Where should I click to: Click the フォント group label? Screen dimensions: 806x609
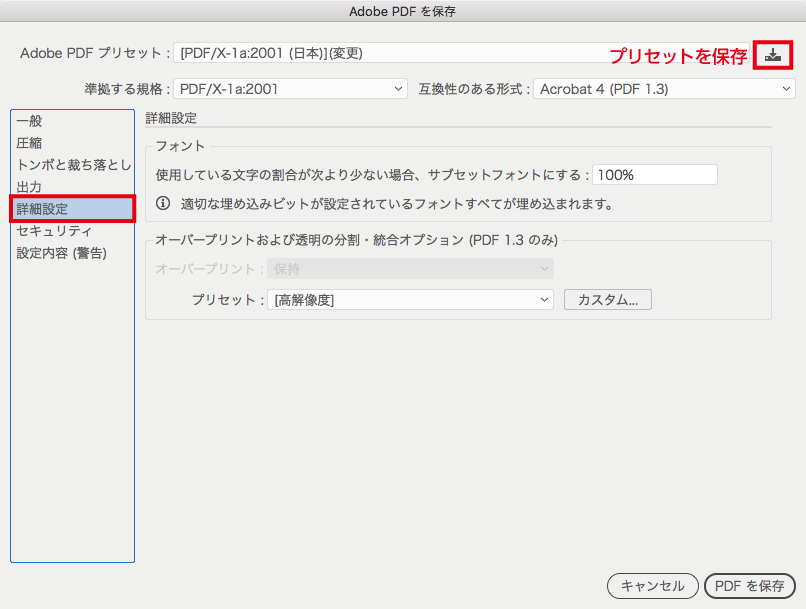pos(180,146)
